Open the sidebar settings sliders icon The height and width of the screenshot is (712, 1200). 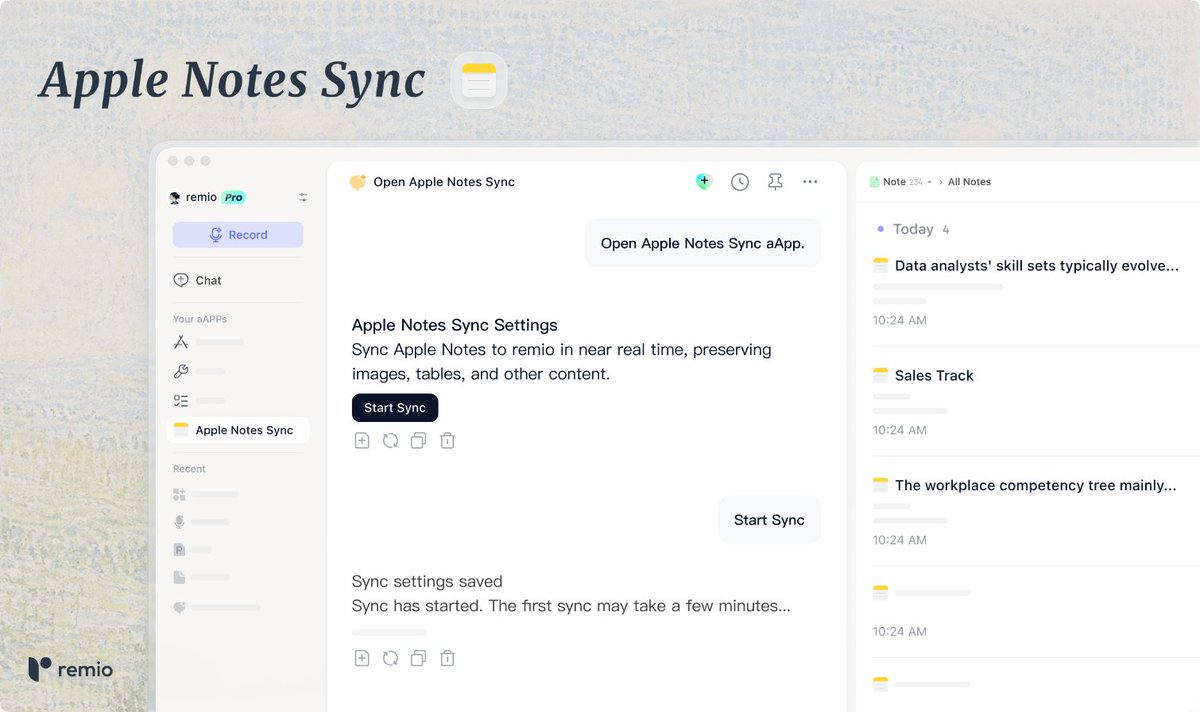[303, 198]
